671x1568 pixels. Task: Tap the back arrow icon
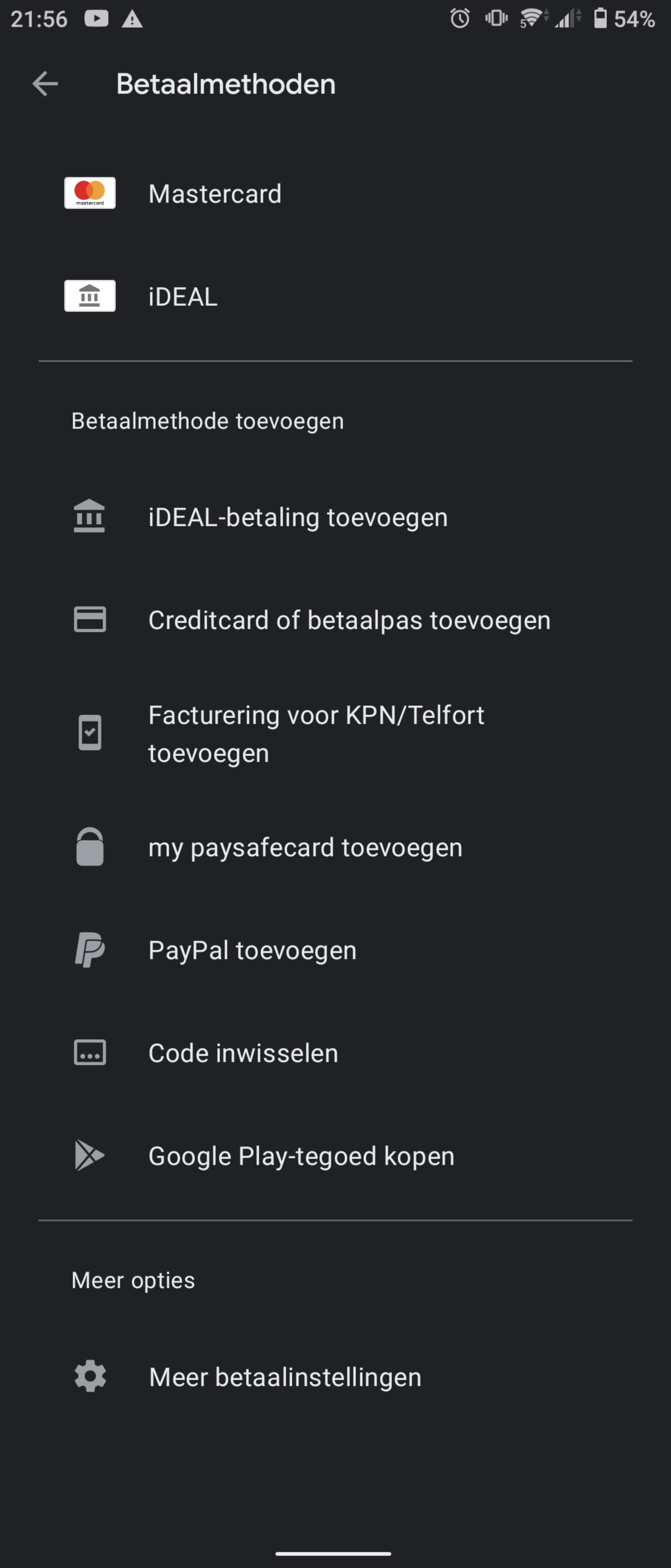[45, 84]
